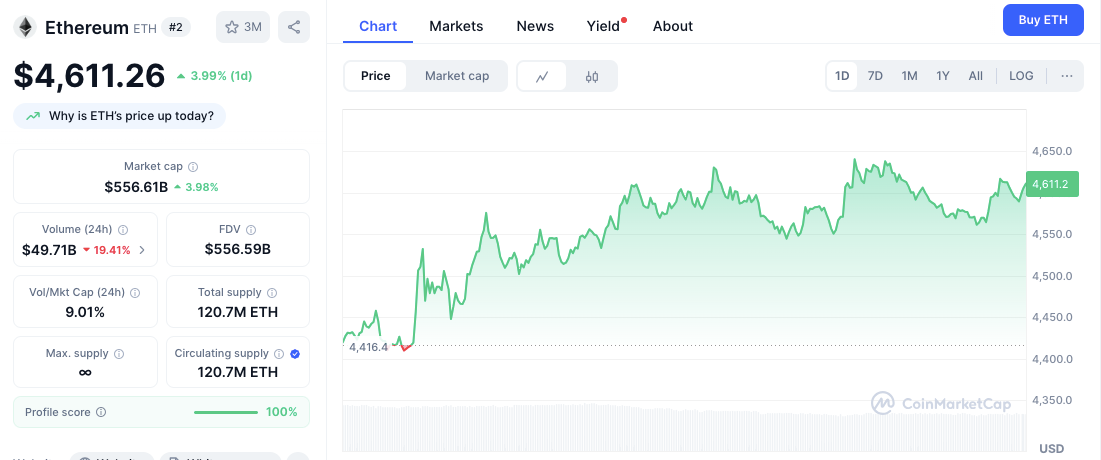Open the chart more options menu
1101x460 pixels.
pyautogui.click(x=1067, y=76)
